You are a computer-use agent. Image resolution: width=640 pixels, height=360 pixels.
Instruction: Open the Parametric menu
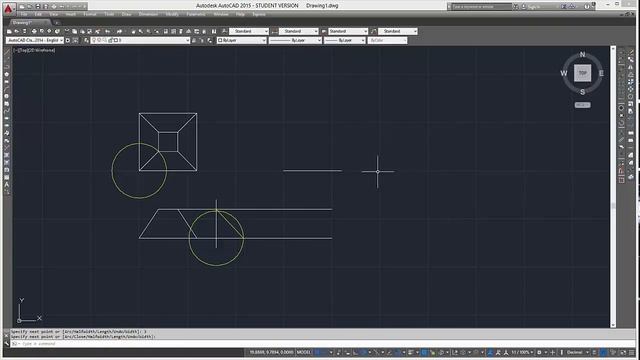(x=196, y=14)
